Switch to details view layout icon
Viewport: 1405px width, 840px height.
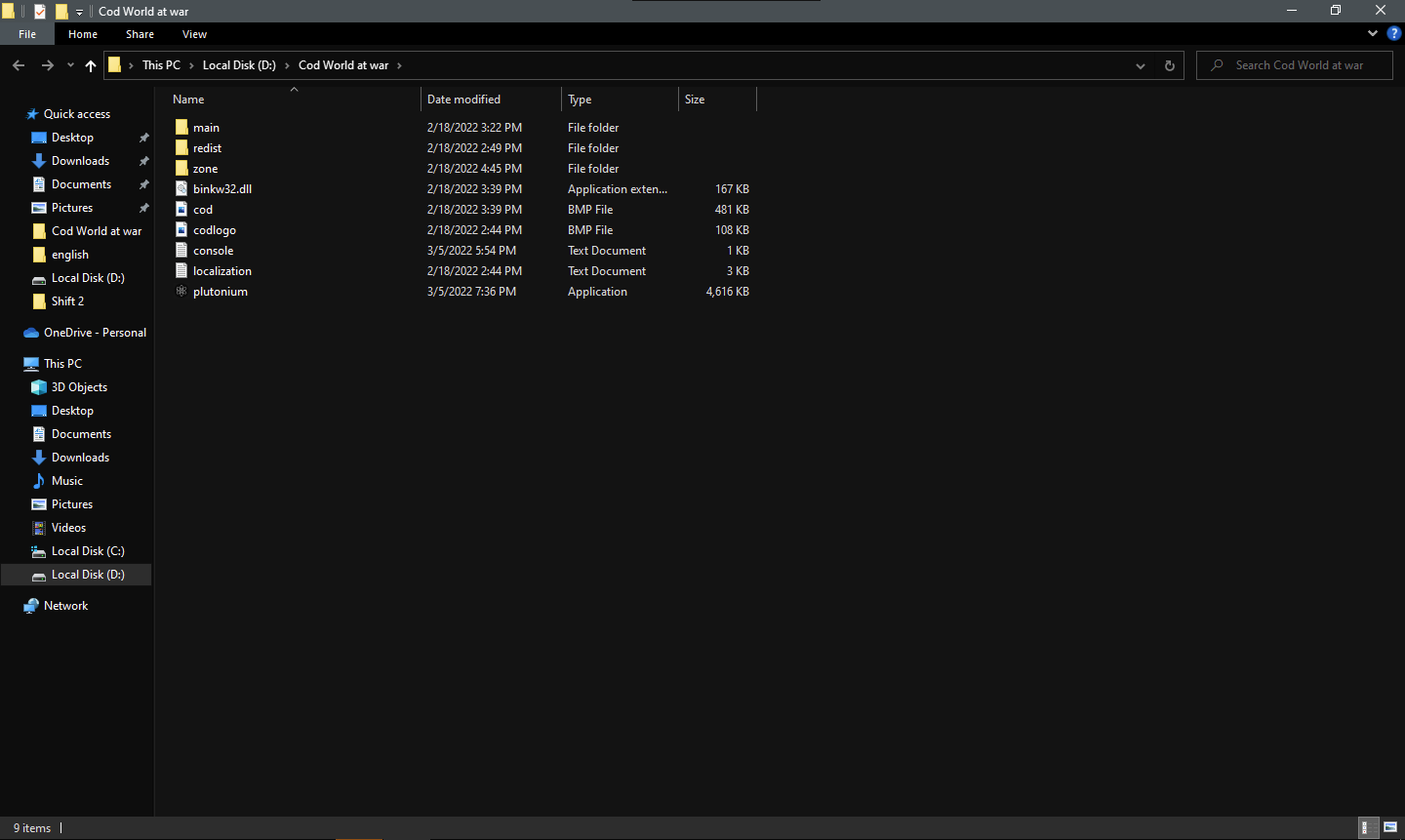coord(1370,827)
